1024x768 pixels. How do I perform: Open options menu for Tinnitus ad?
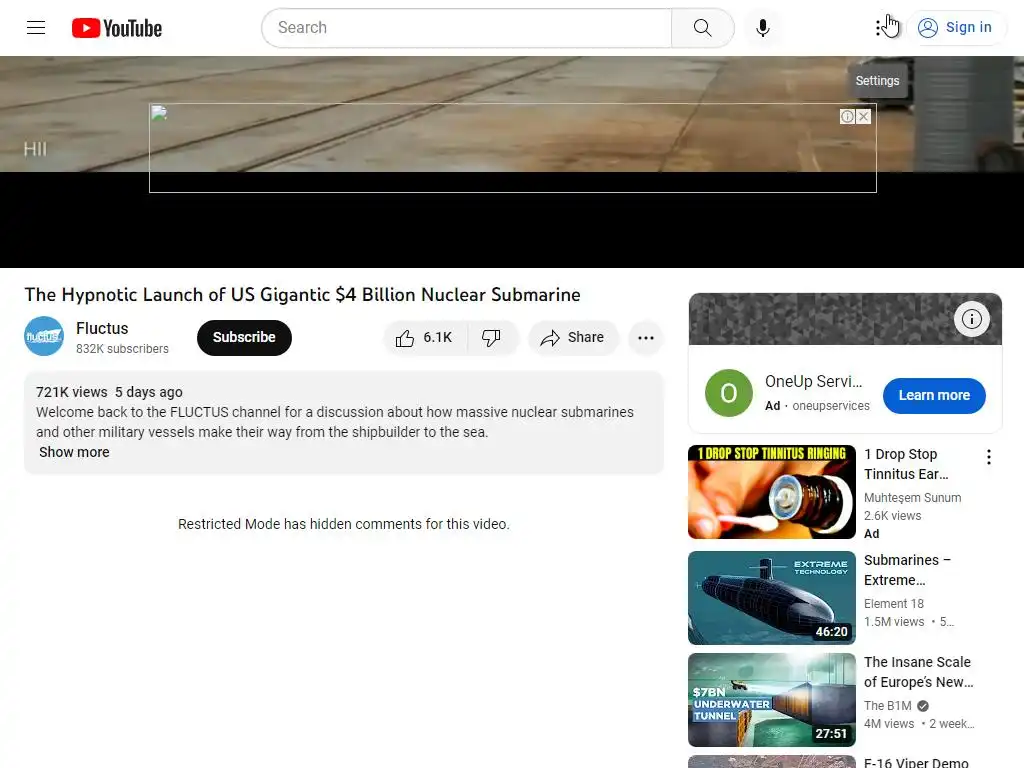(x=989, y=456)
